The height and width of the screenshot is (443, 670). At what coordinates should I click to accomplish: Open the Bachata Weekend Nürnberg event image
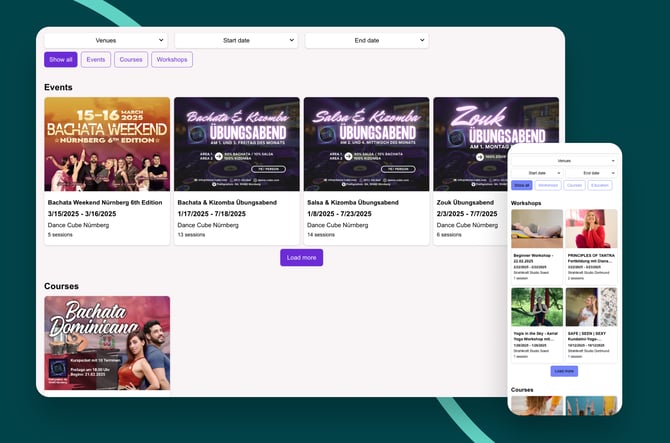107,144
